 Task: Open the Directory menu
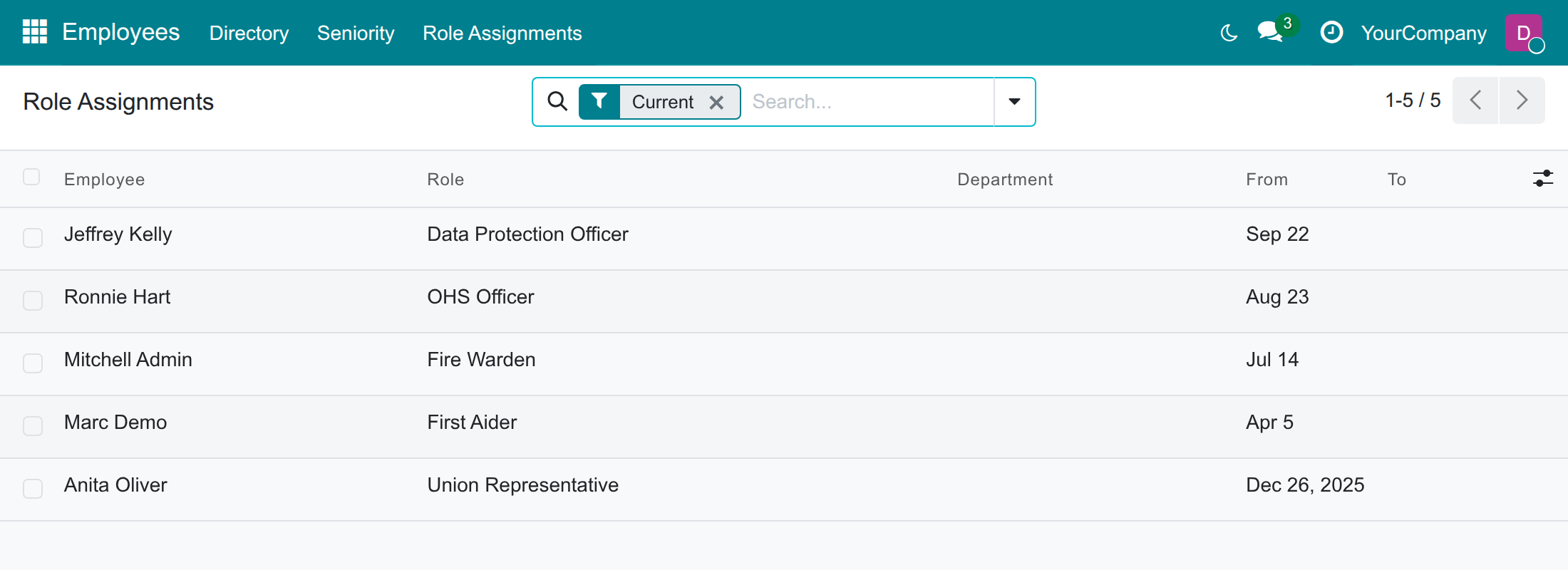tap(249, 33)
